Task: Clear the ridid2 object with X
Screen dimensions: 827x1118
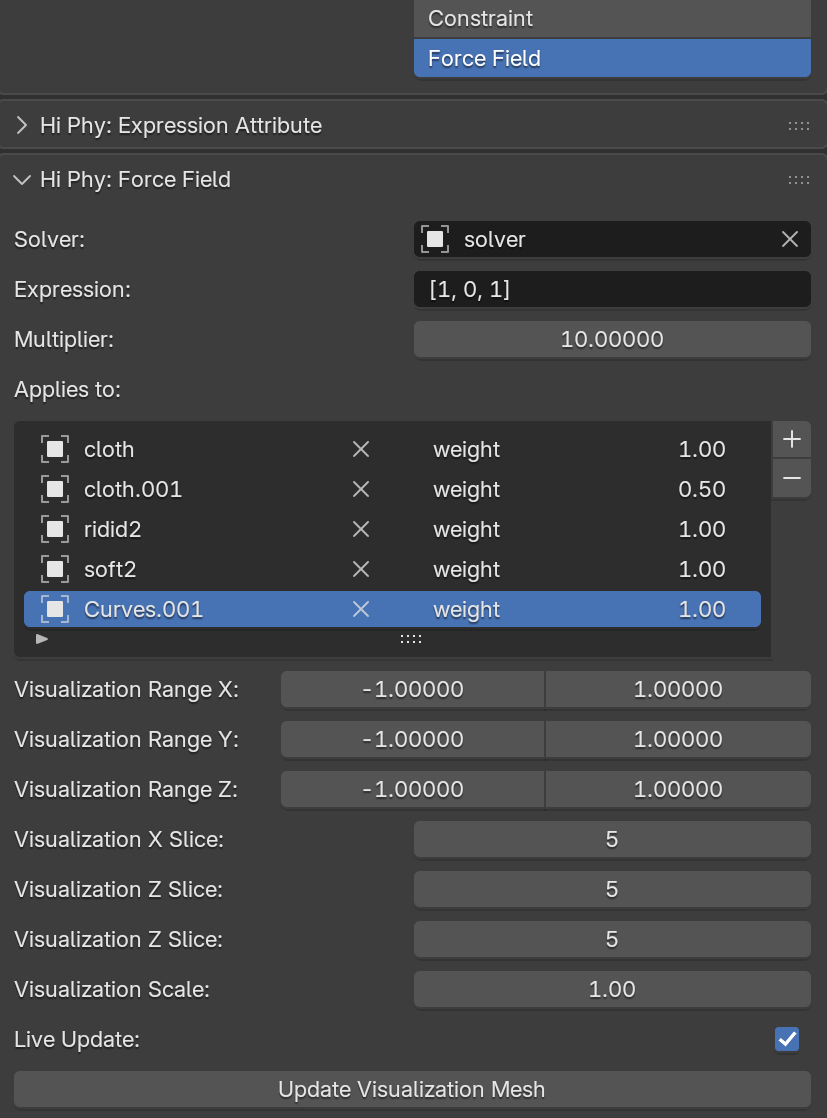Action: (x=361, y=530)
